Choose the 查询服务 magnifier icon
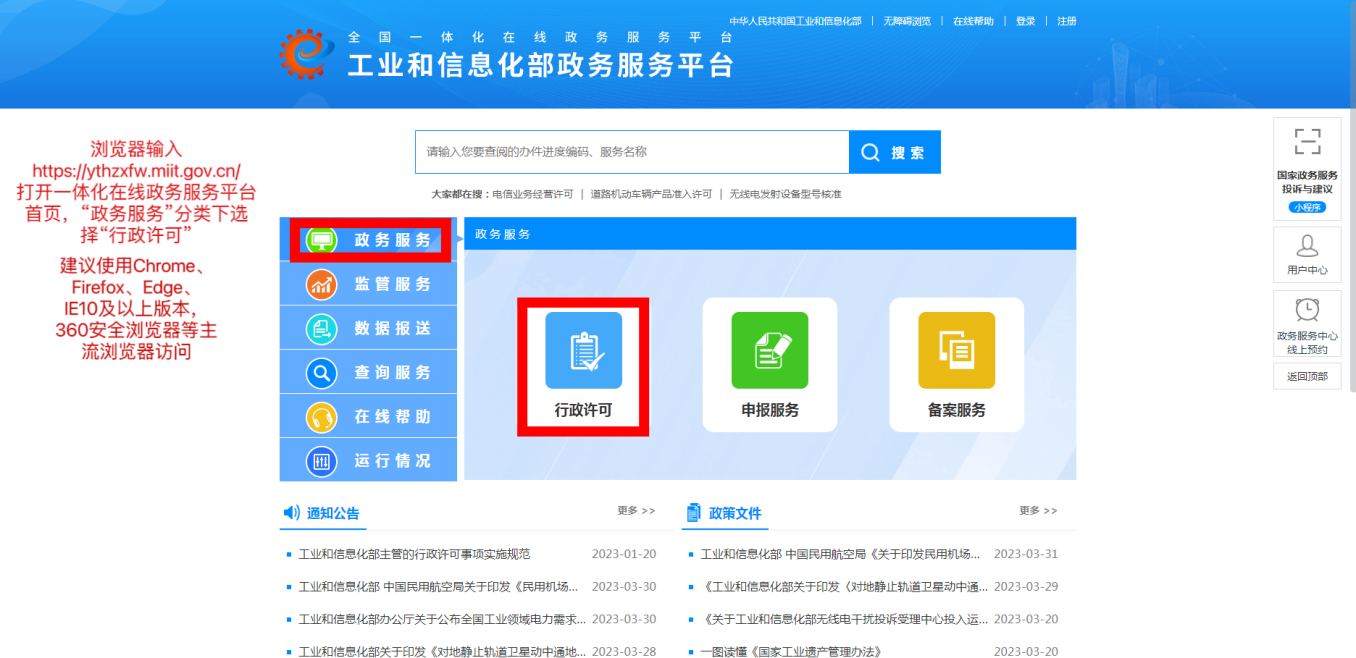 pyautogui.click(x=322, y=373)
